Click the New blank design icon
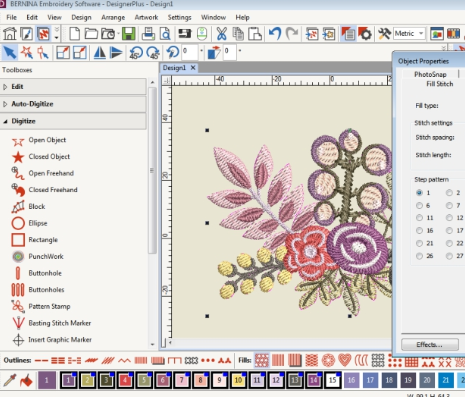This screenshot has width=465, height=397. [x=74, y=34]
